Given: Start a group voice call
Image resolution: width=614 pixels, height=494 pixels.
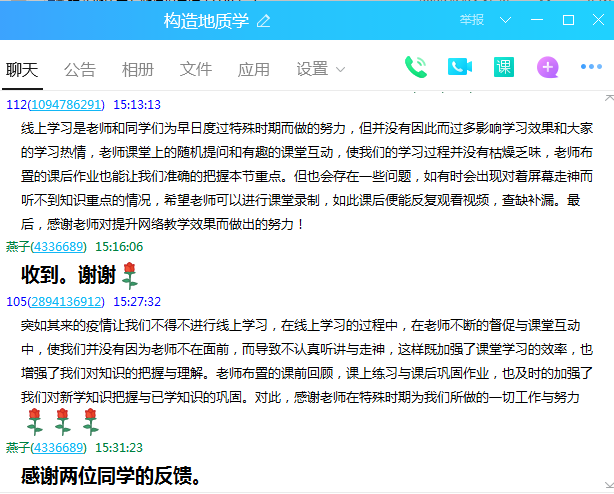Looking at the screenshot, I should [x=415, y=67].
